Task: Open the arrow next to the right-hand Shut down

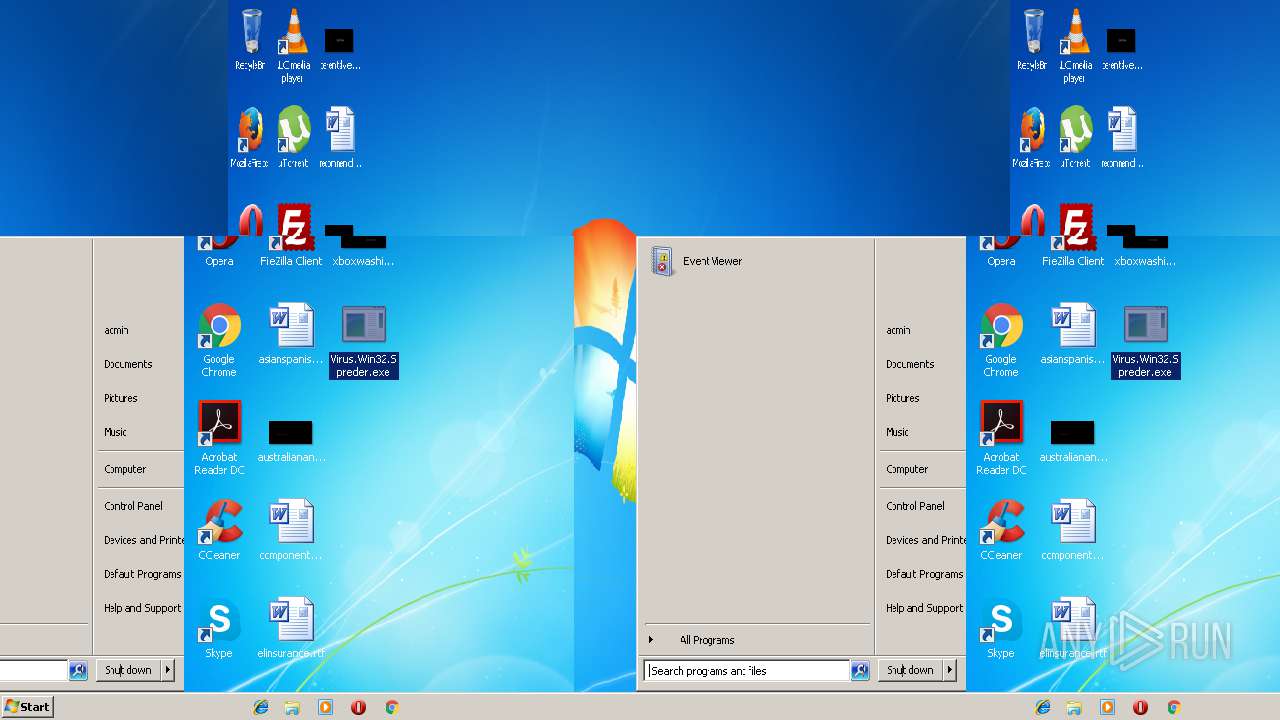Action: click(949, 670)
